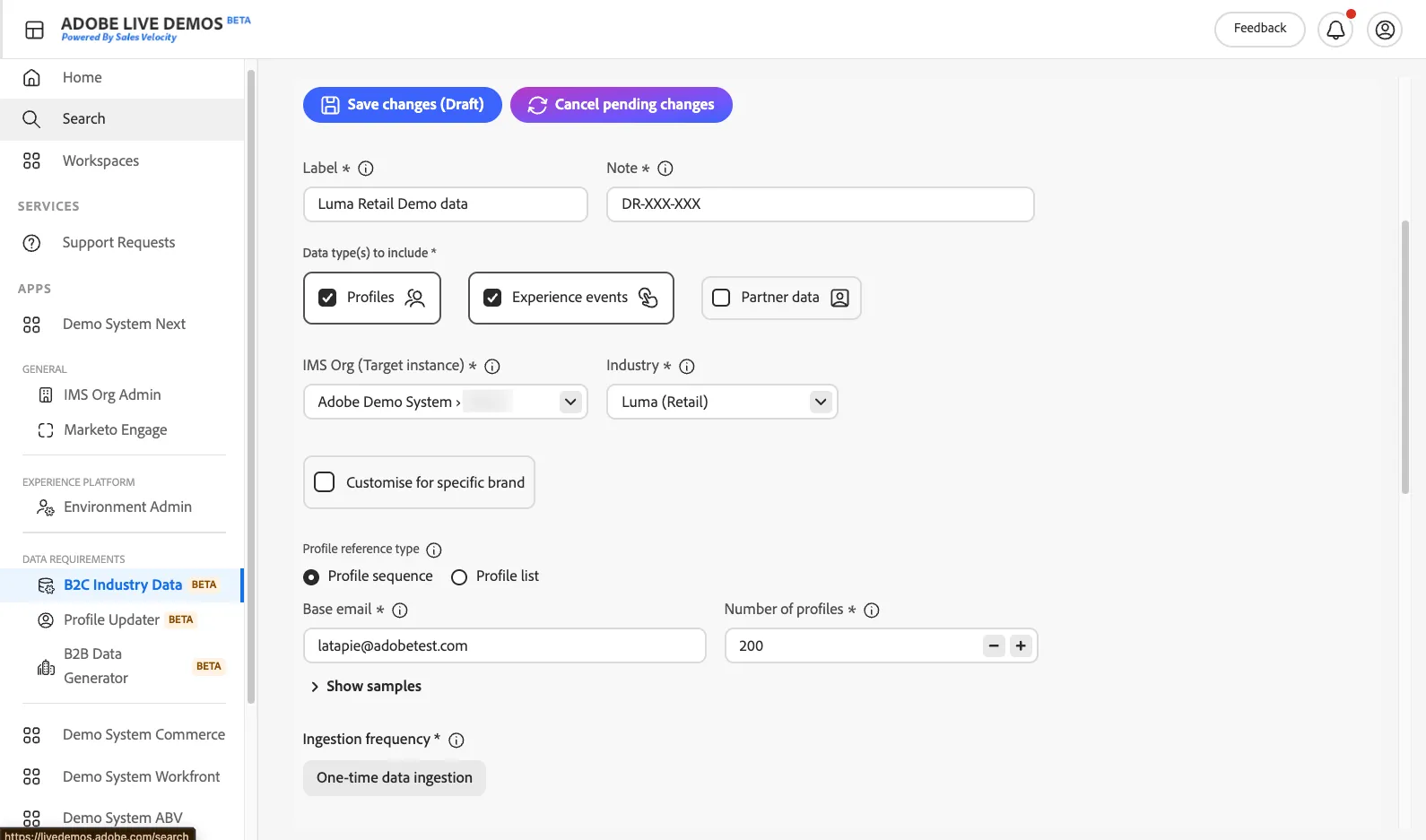The height and width of the screenshot is (840, 1426).
Task: Open the user account profile icon
Action: point(1385,30)
